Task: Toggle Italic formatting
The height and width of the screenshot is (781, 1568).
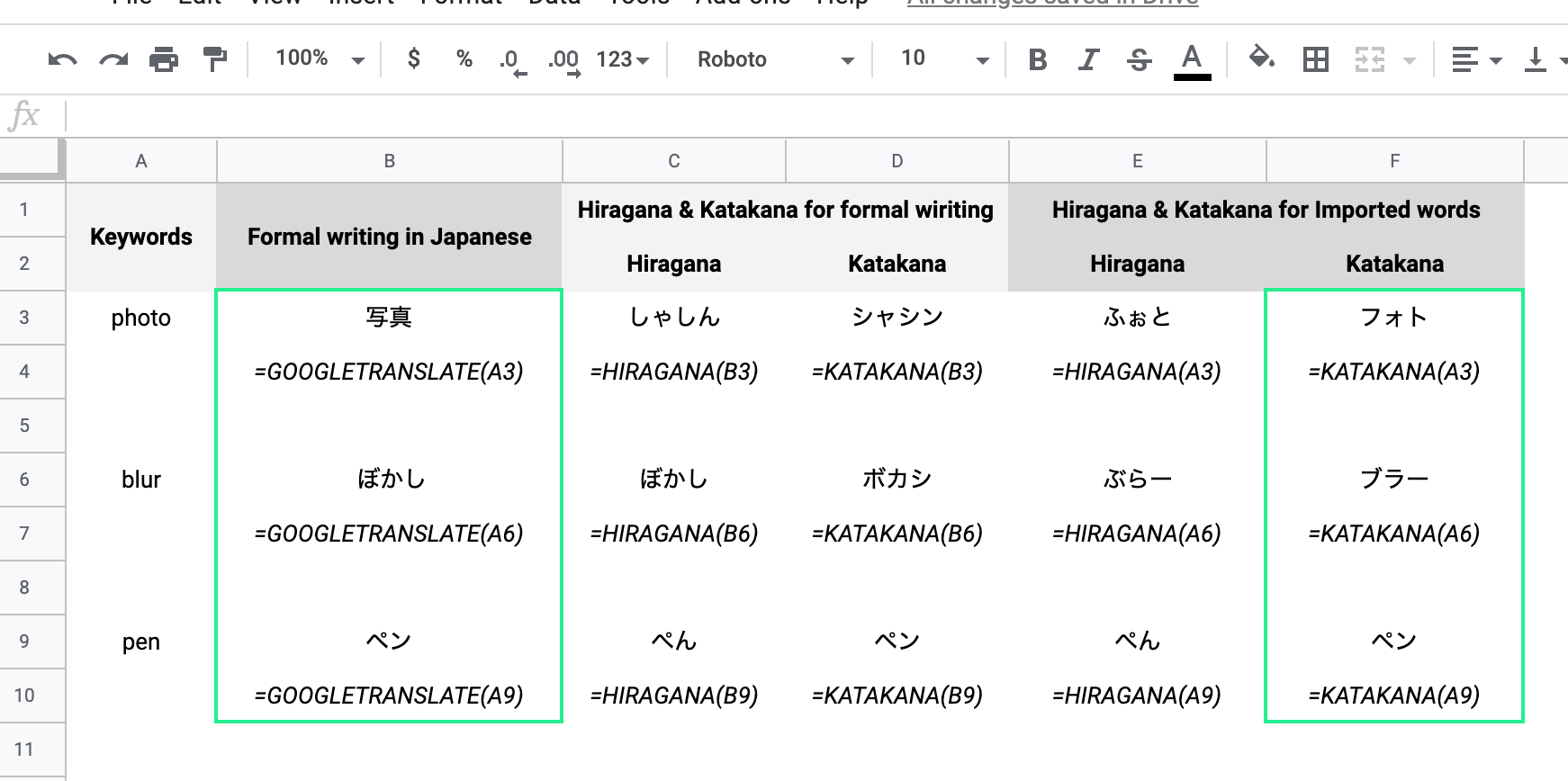Action: tap(1088, 59)
